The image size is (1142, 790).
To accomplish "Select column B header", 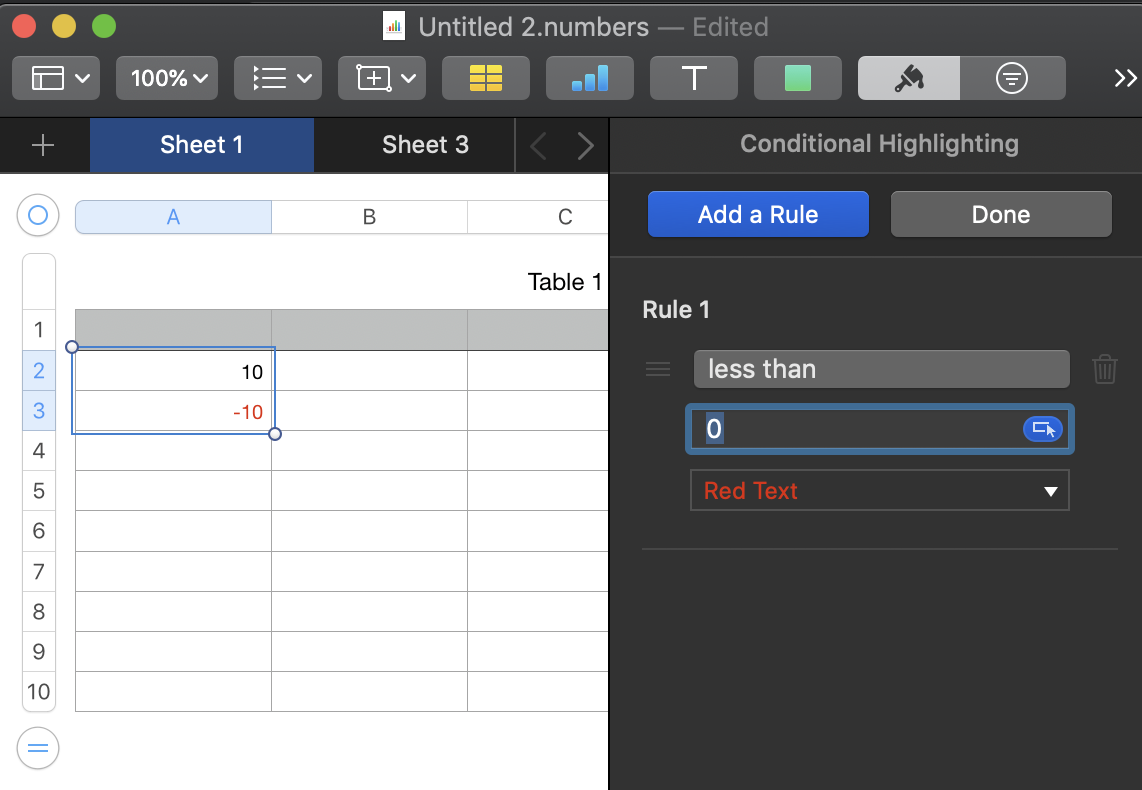I will coord(369,217).
